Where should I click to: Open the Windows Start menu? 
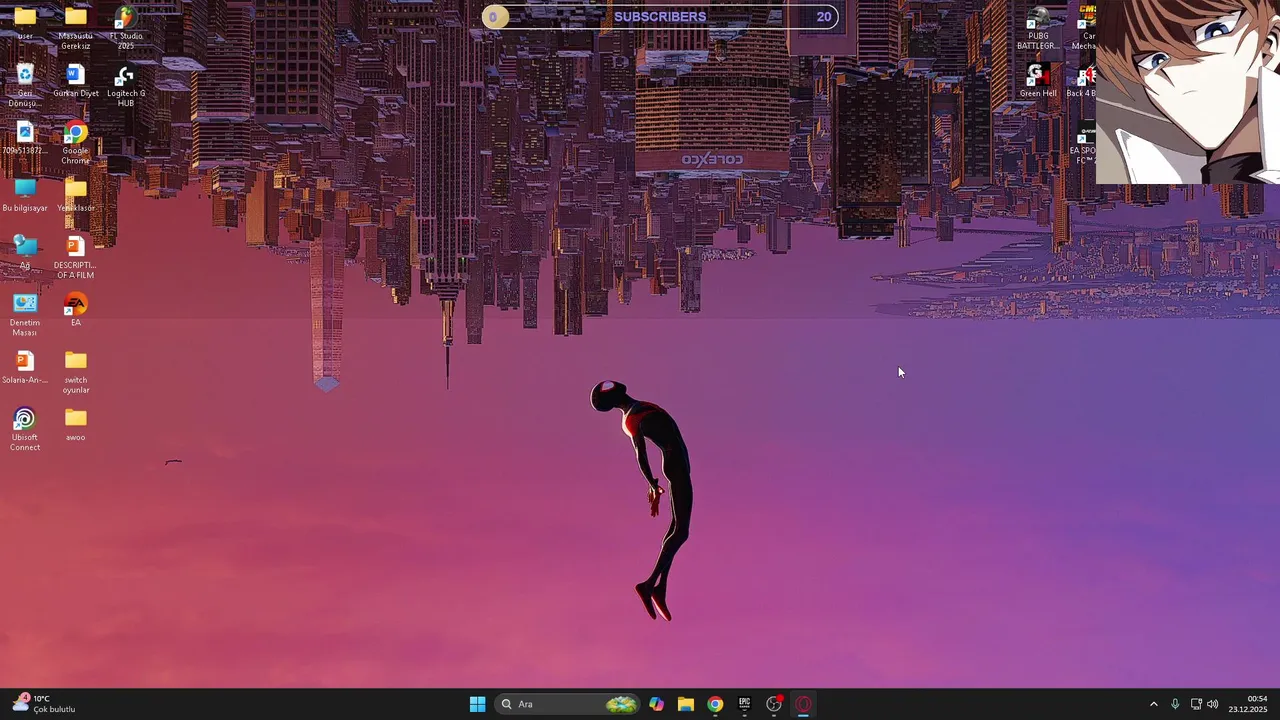(x=477, y=704)
